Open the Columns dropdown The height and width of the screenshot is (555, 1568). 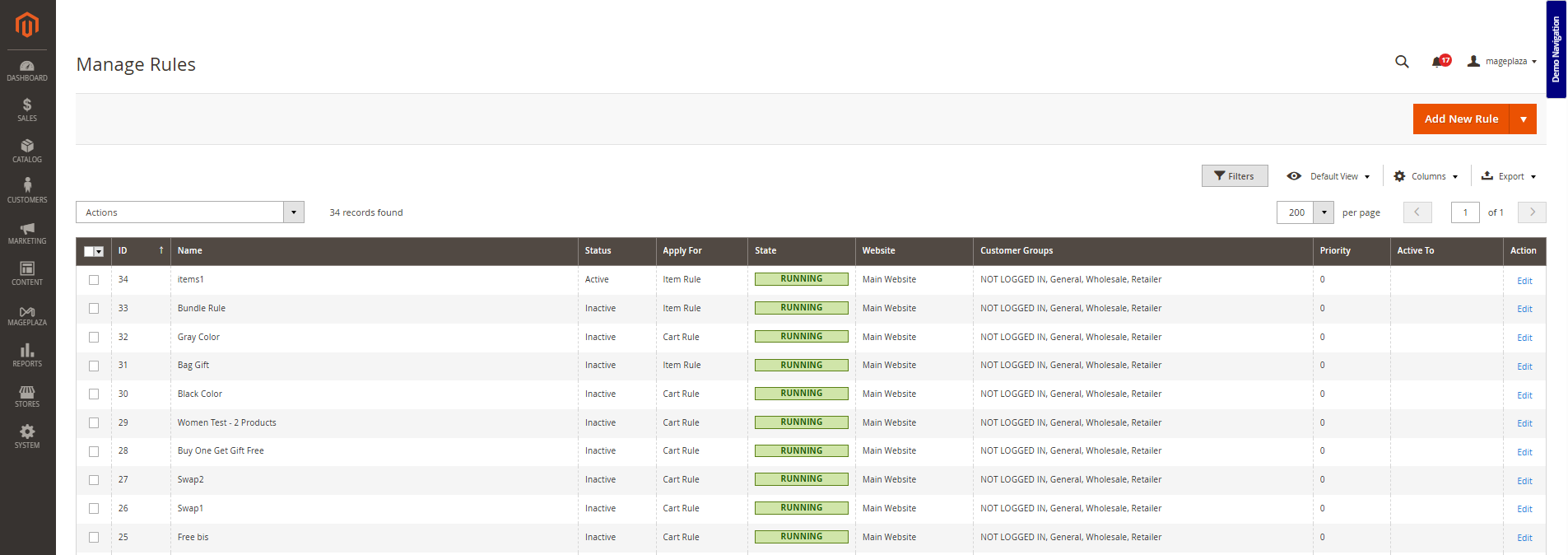pyautogui.click(x=1426, y=176)
